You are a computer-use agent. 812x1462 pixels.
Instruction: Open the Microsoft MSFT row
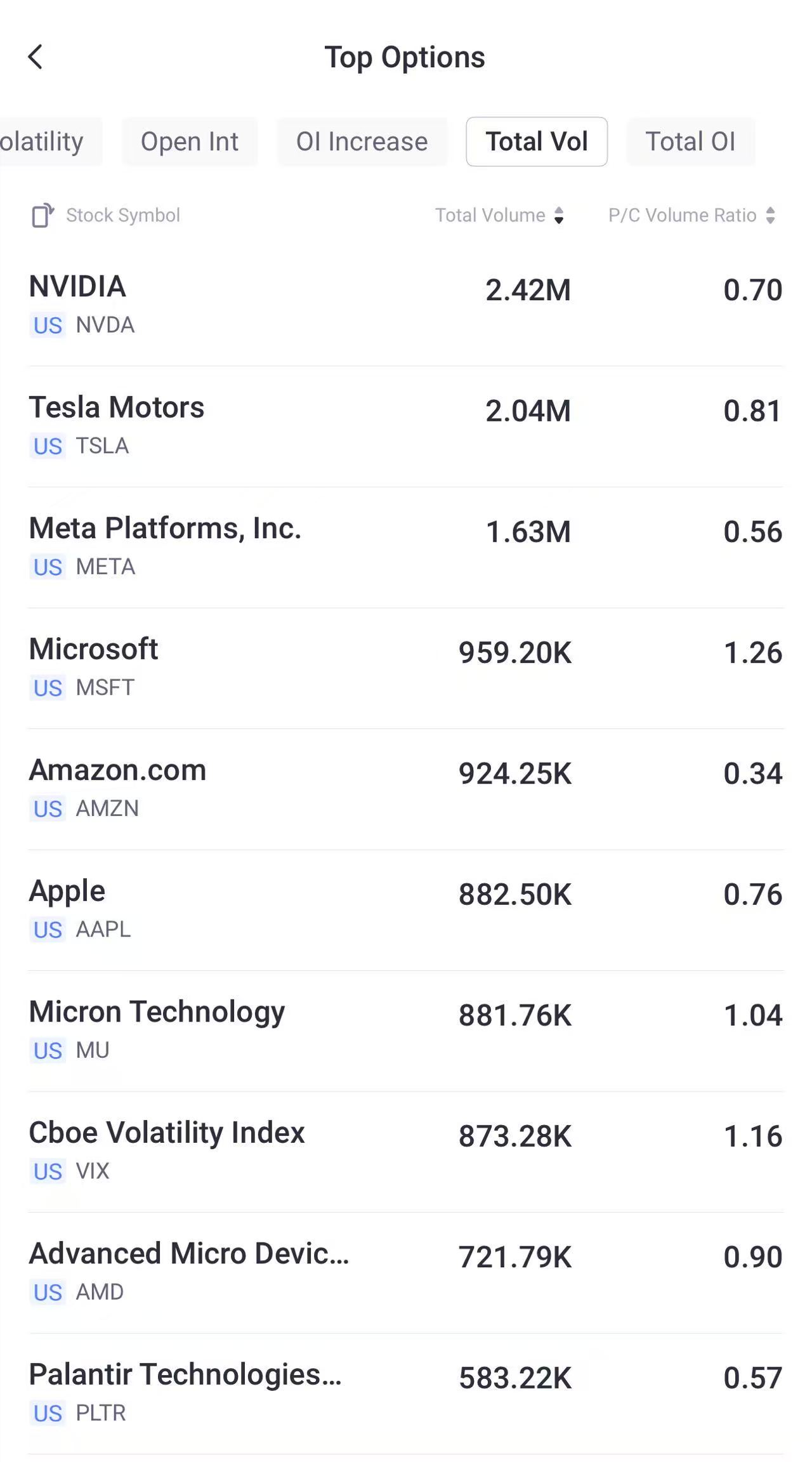point(406,667)
